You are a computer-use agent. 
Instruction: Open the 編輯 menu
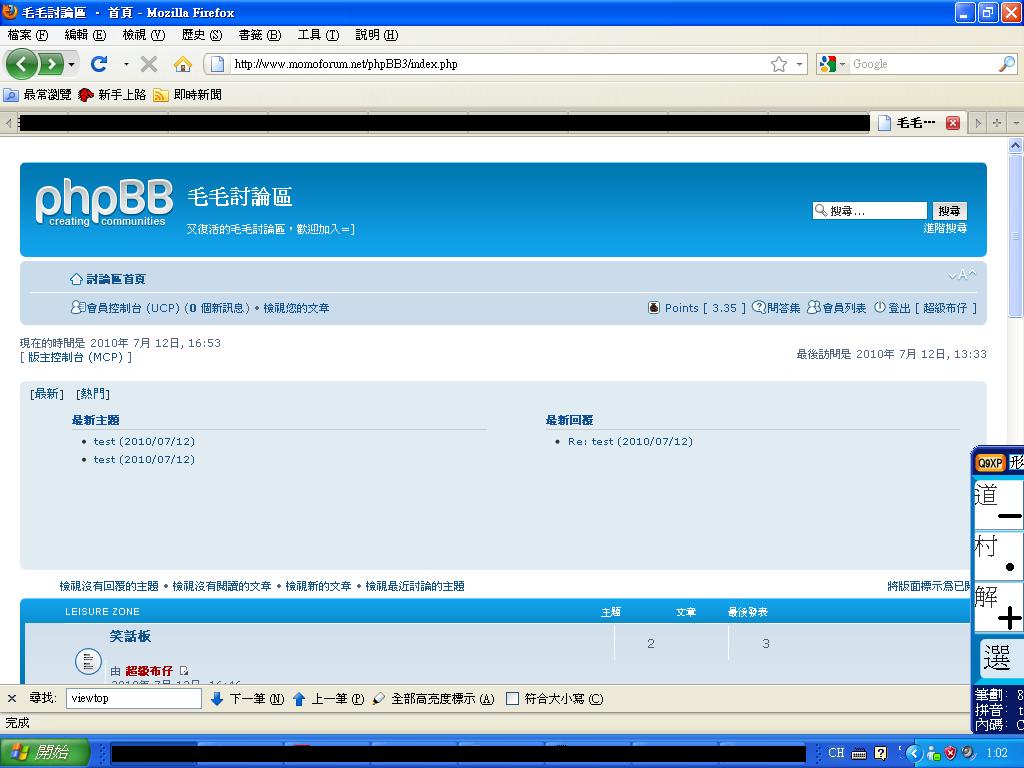click(85, 35)
